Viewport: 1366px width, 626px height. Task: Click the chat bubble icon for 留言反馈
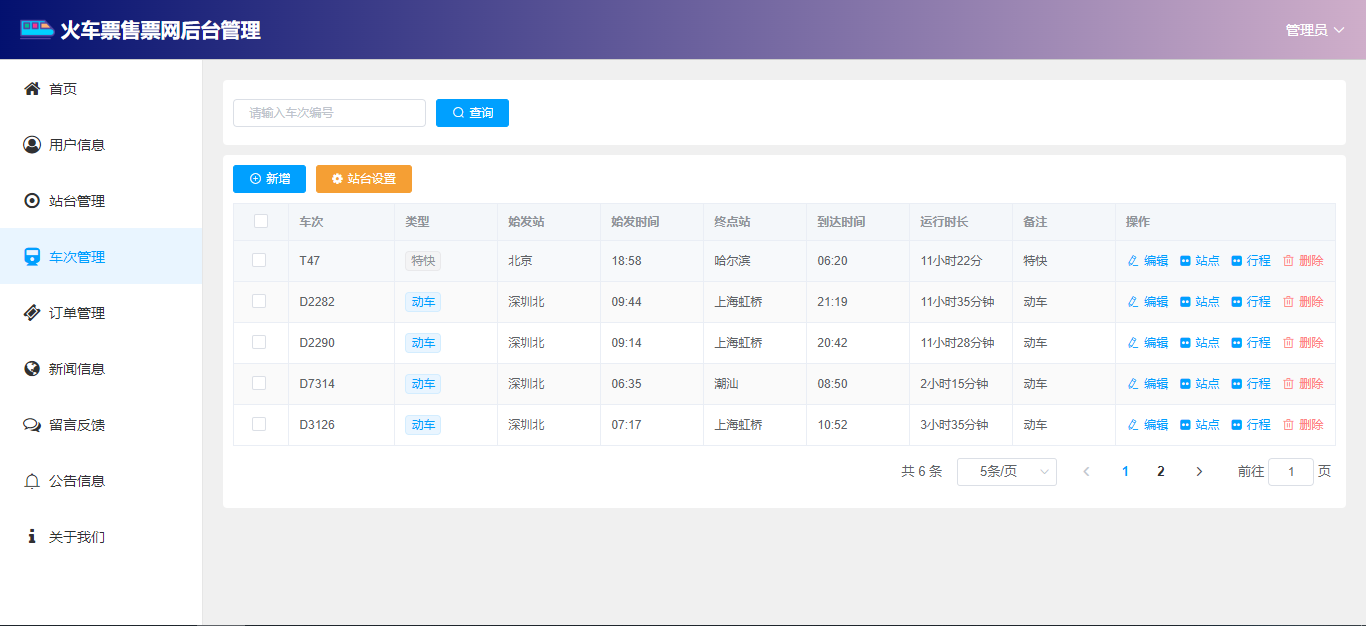tap(32, 425)
